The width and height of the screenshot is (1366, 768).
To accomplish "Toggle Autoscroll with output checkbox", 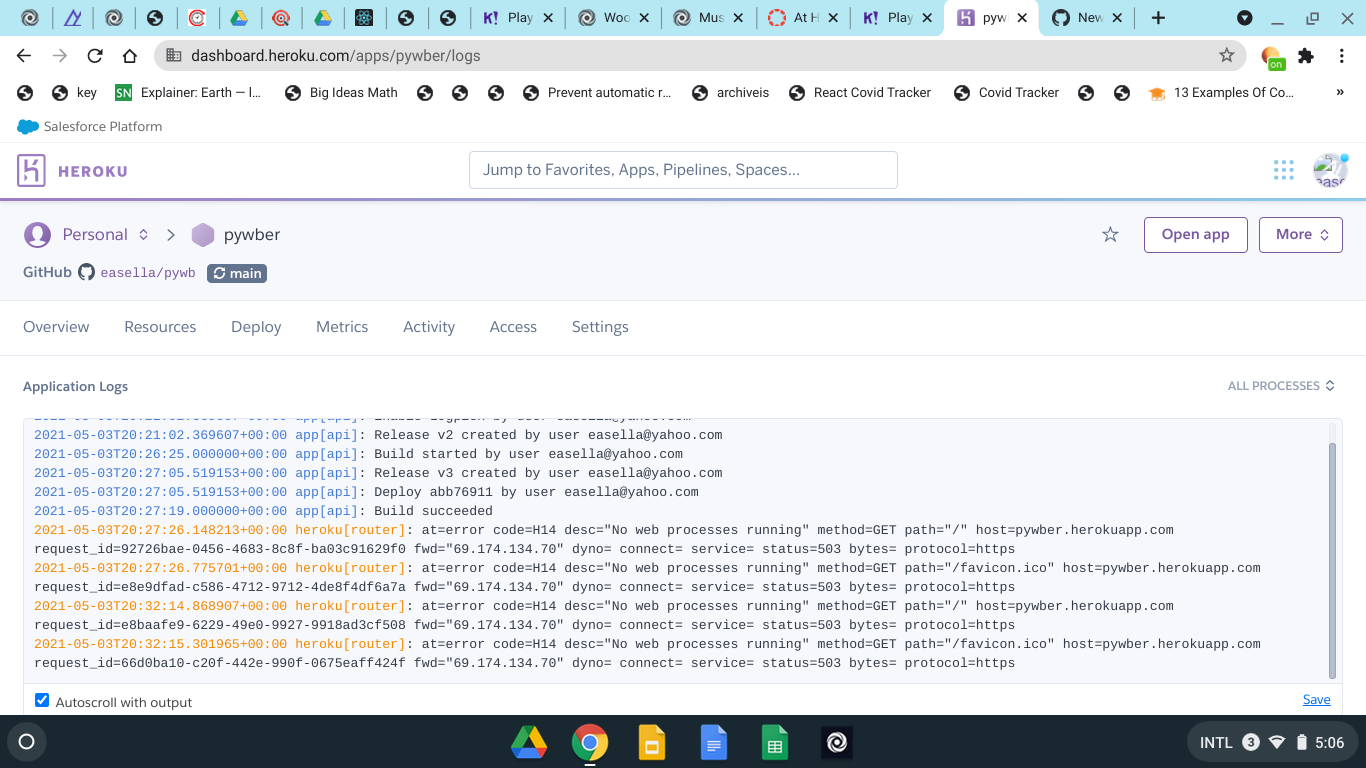I will (x=42, y=701).
